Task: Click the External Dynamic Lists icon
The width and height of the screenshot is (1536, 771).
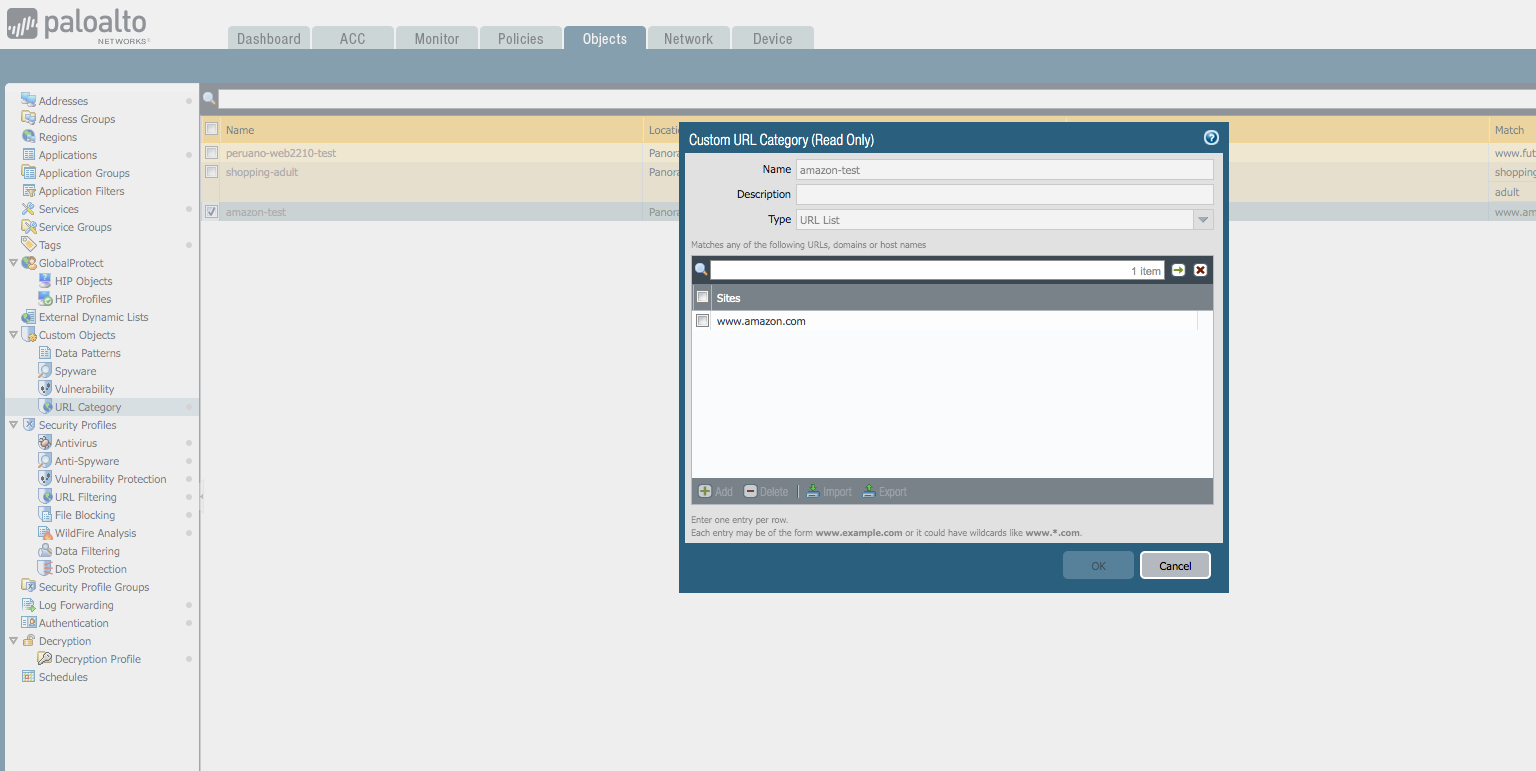Action: point(29,316)
